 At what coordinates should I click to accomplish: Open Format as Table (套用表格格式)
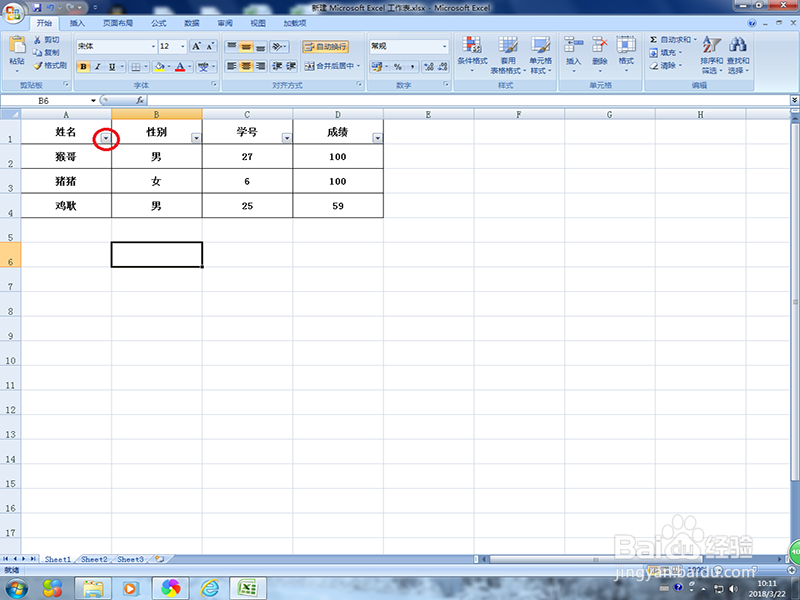tap(508, 55)
